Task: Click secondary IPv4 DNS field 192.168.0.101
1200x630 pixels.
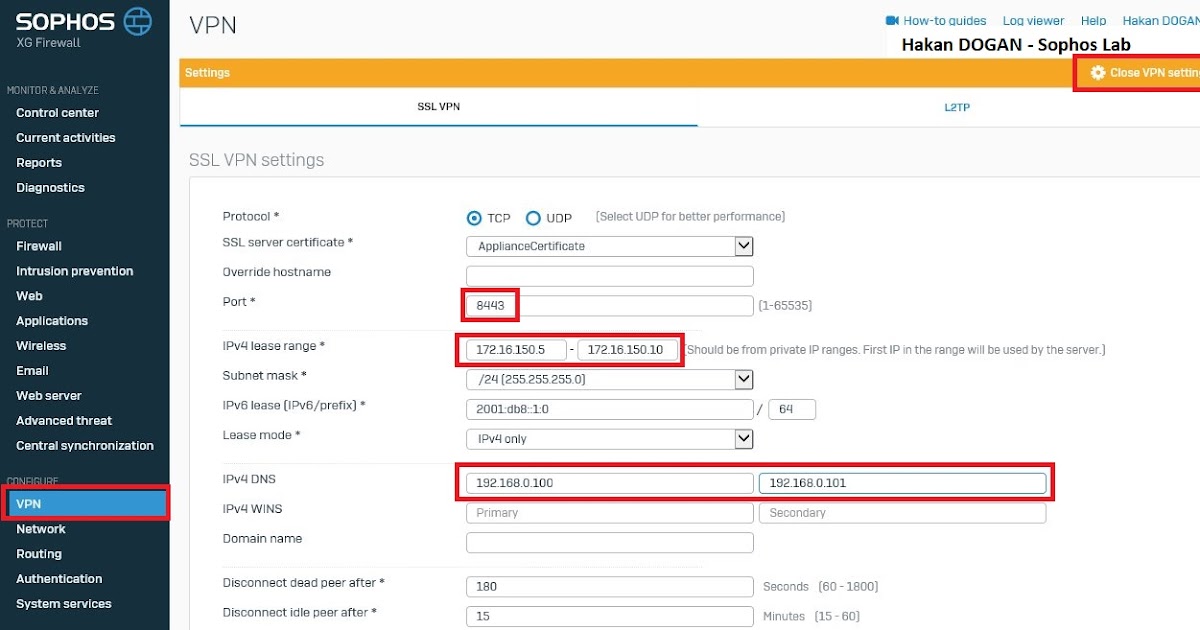Action: pos(902,483)
